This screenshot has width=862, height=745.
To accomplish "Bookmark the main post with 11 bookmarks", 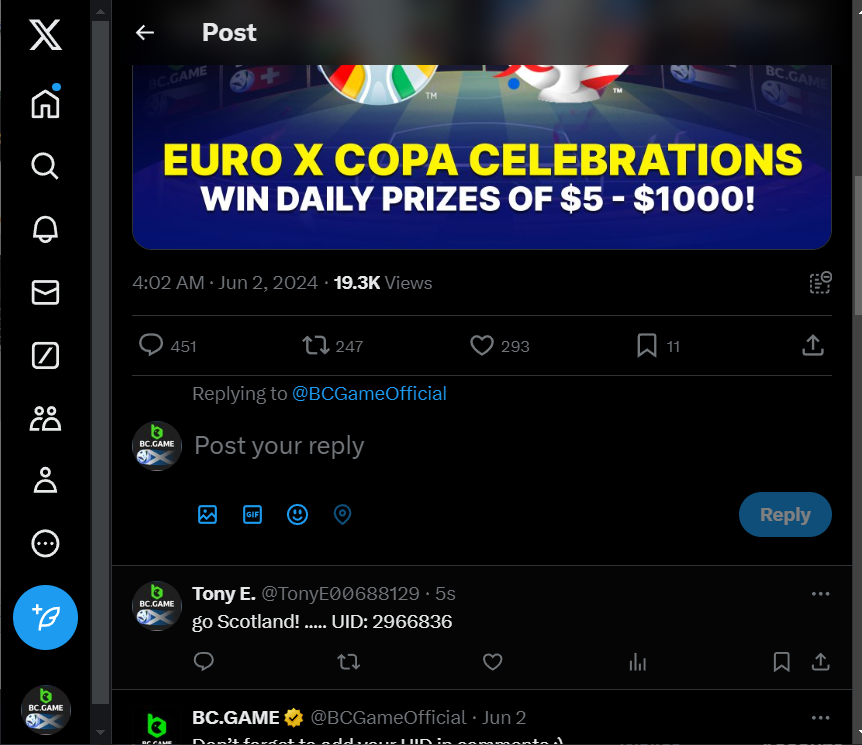I will pos(646,346).
